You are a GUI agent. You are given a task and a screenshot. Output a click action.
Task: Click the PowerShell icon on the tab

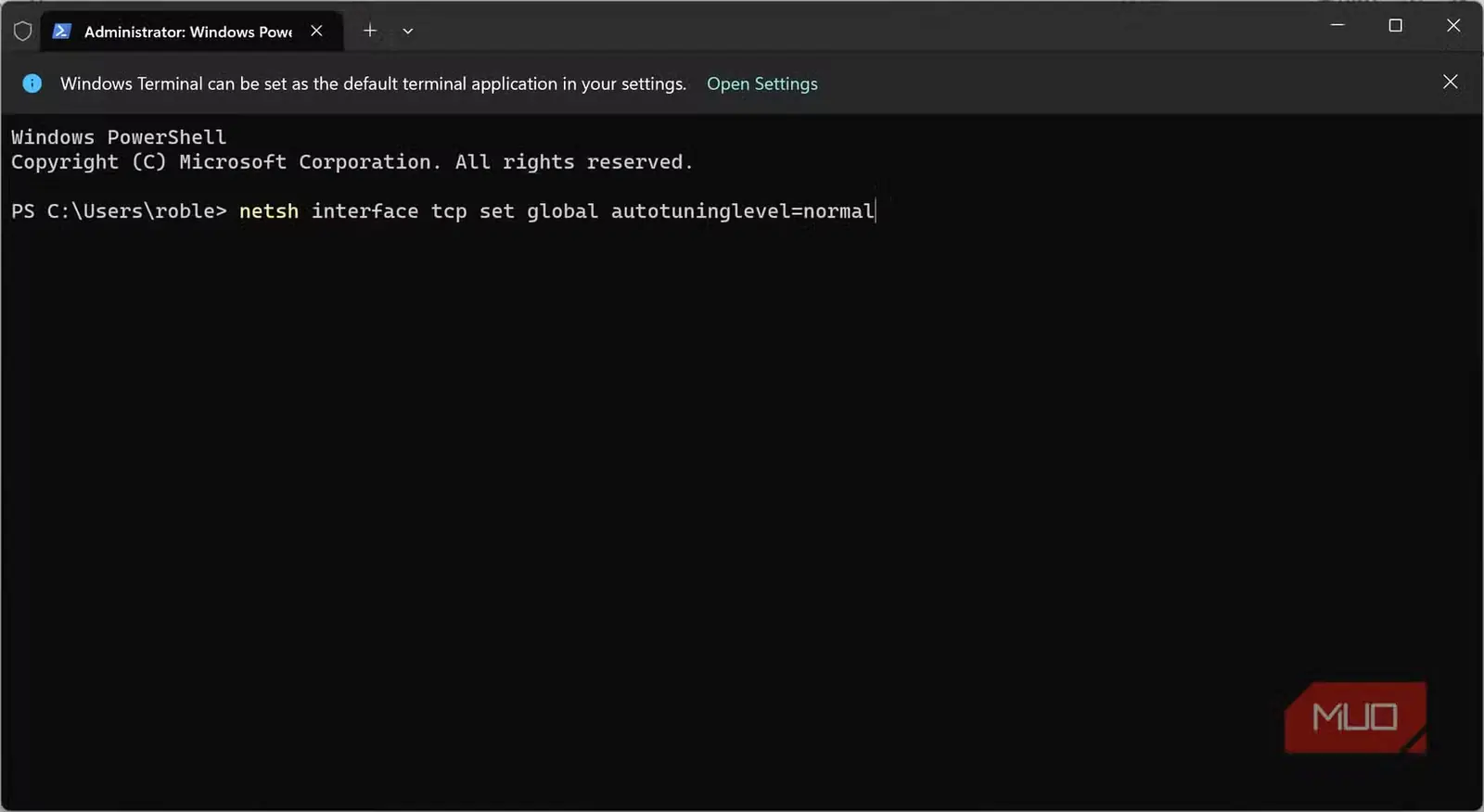[x=61, y=32]
